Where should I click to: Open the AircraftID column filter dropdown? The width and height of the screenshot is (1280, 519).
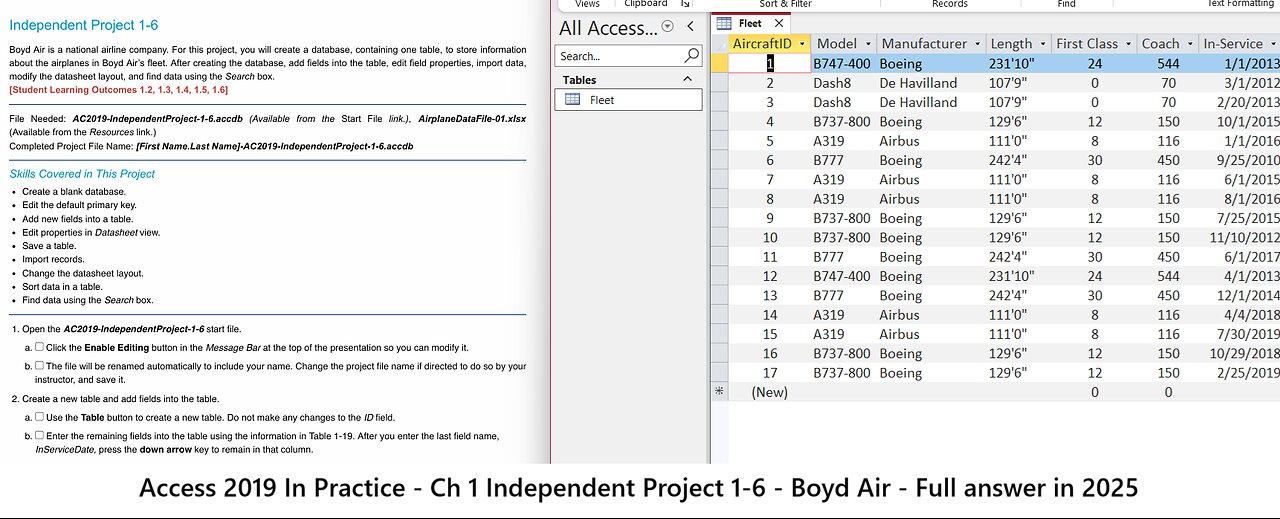coord(802,44)
